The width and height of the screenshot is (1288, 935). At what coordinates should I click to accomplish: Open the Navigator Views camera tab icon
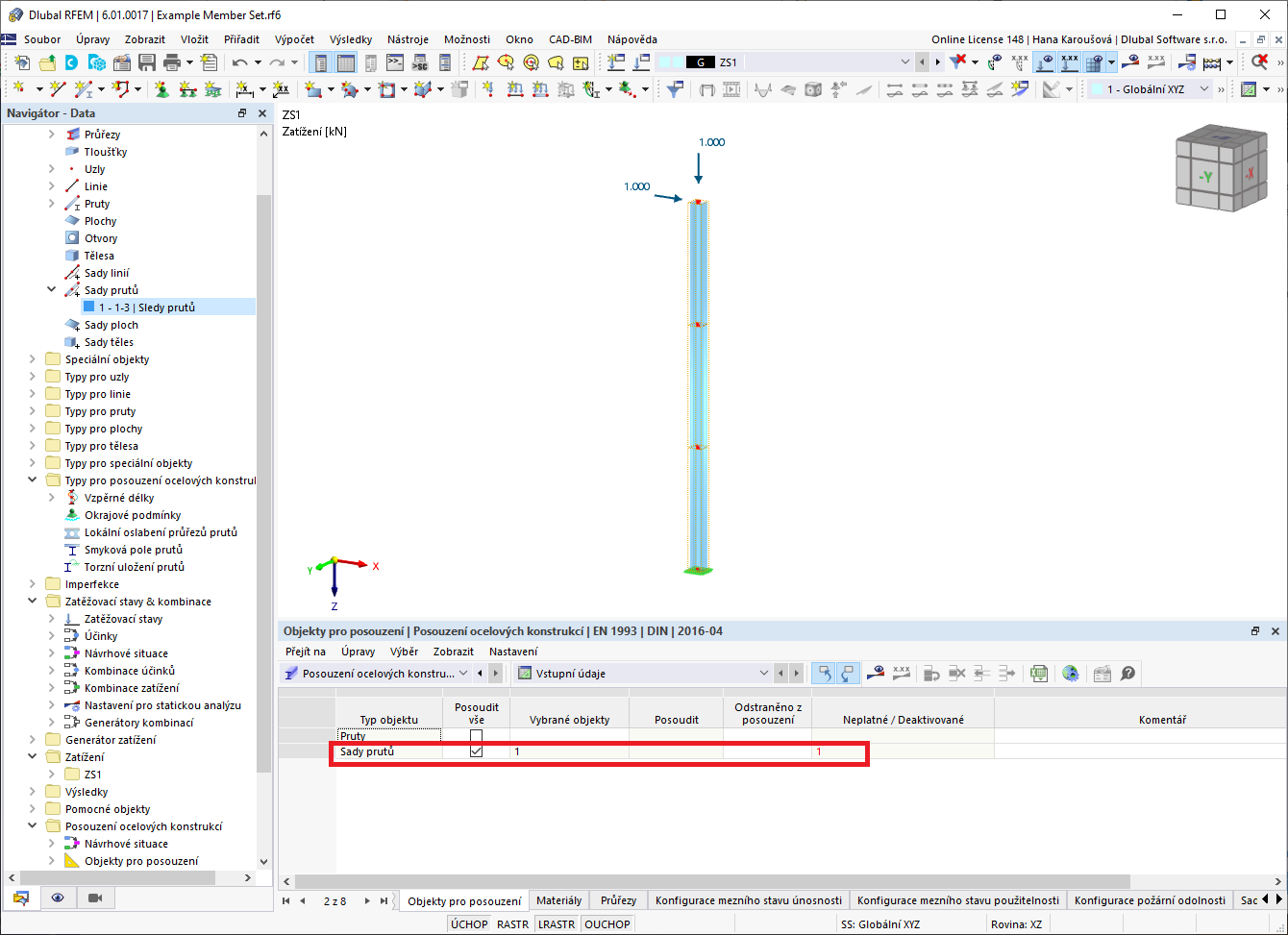[x=95, y=898]
